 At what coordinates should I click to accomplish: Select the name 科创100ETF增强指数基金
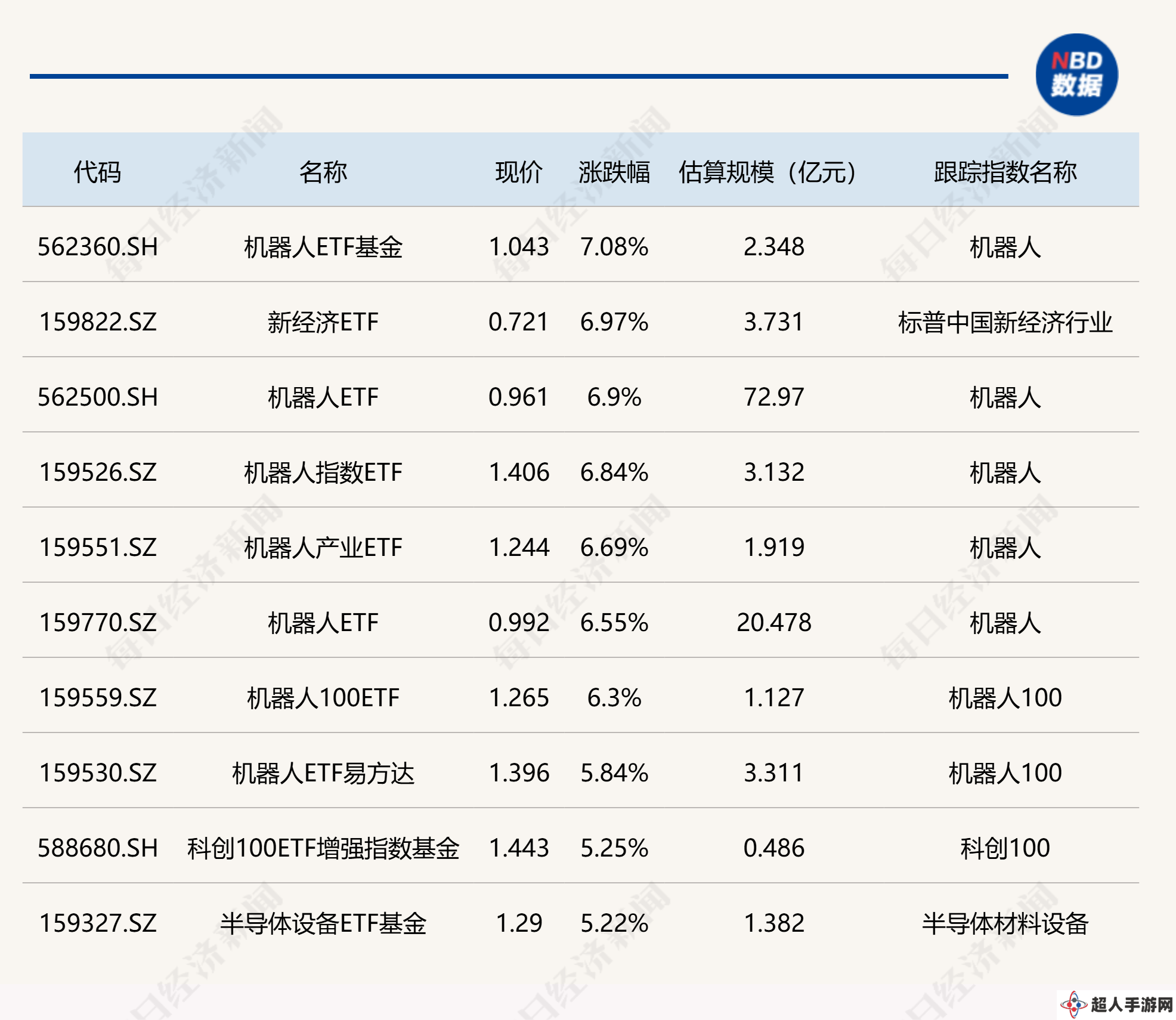[323, 848]
